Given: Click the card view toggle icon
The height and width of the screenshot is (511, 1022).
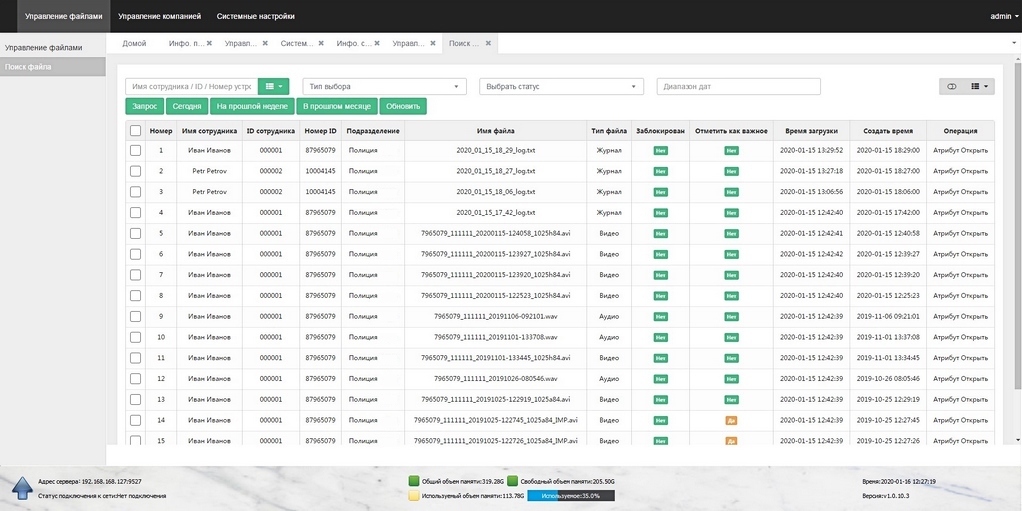Looking at the screenshot, I should 952,87.
